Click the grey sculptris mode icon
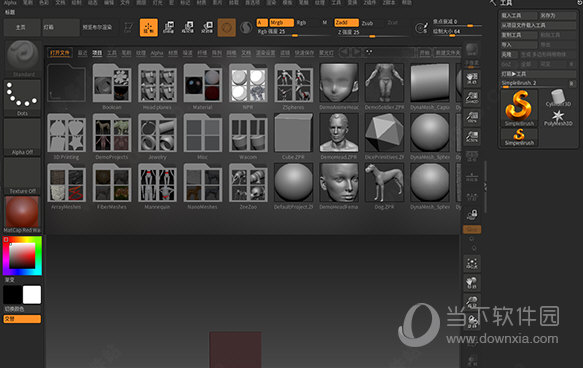583x368 pixels. click(246, 28)
